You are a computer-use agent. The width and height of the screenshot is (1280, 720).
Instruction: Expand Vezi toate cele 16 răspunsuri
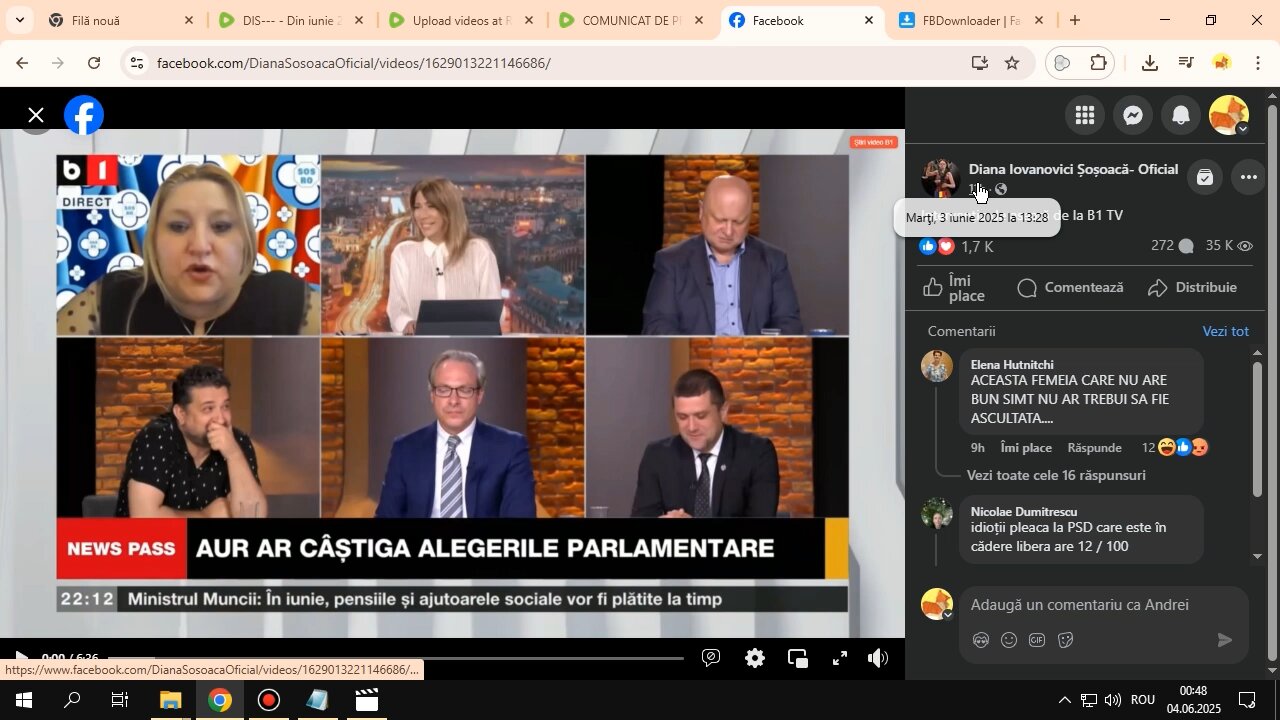pyautogui.click(x=1056, y=476)
